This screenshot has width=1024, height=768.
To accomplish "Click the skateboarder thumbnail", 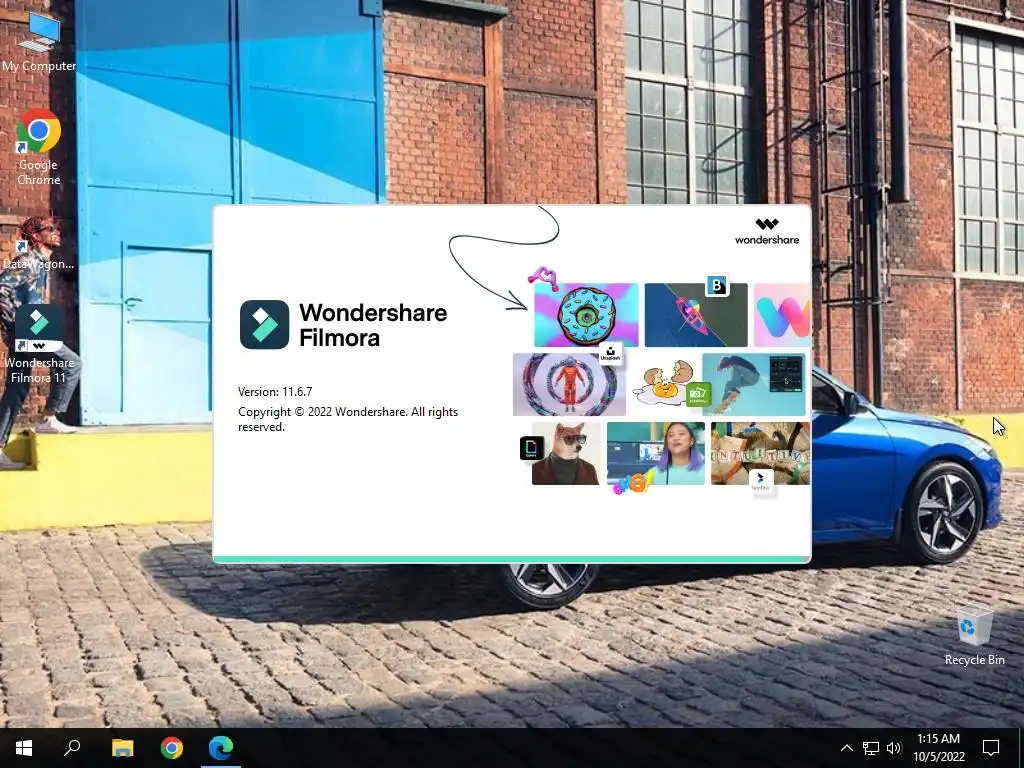I will point(754,385).
